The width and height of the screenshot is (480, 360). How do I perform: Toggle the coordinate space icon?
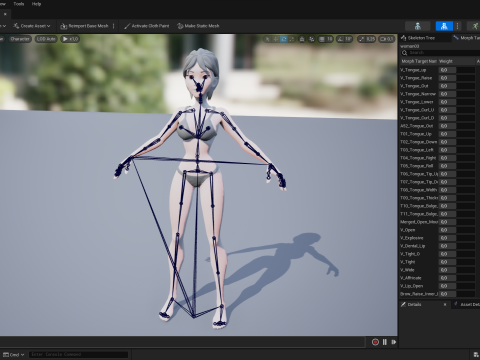[302, 39]
